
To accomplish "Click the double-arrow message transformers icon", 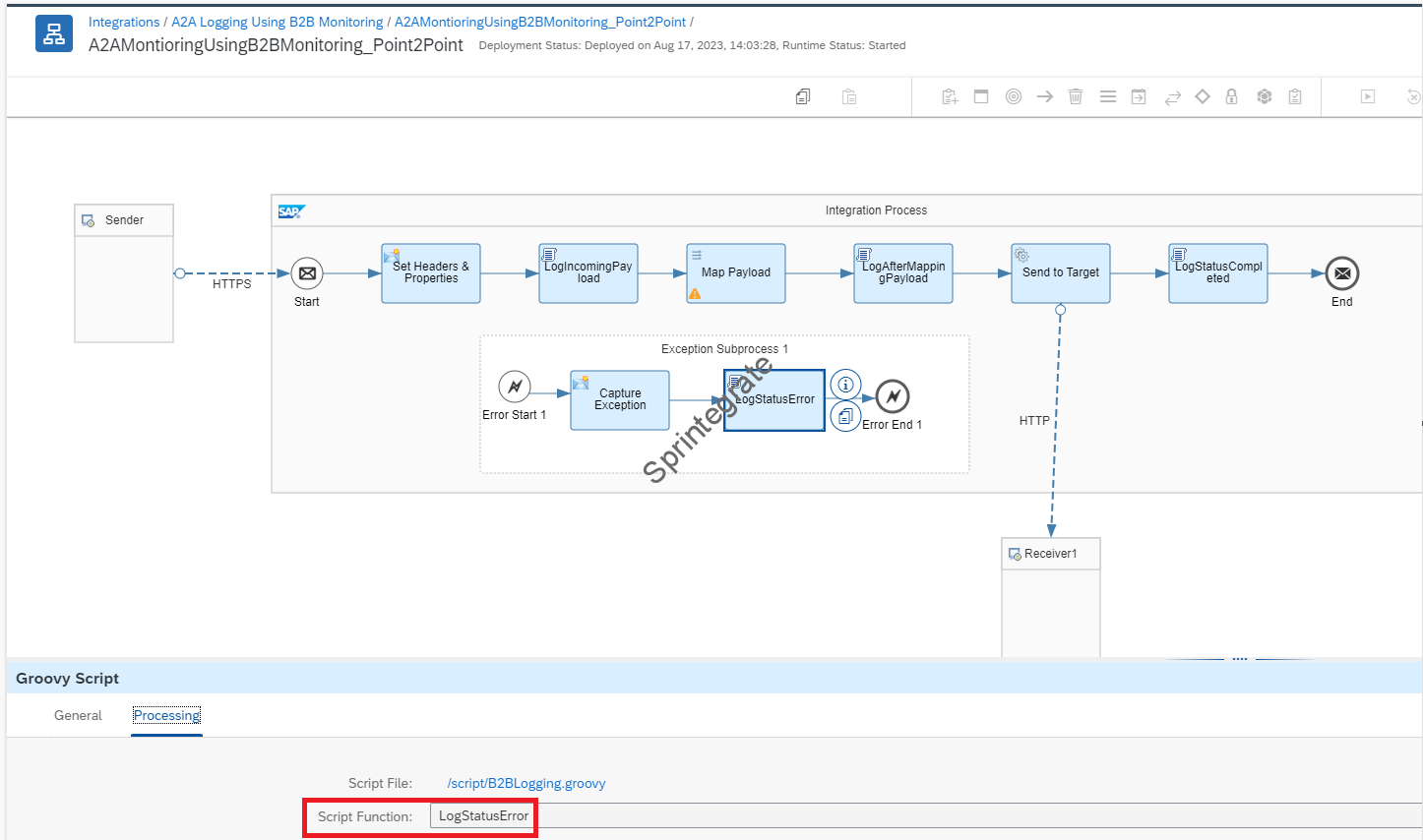I will point(1172,97).
